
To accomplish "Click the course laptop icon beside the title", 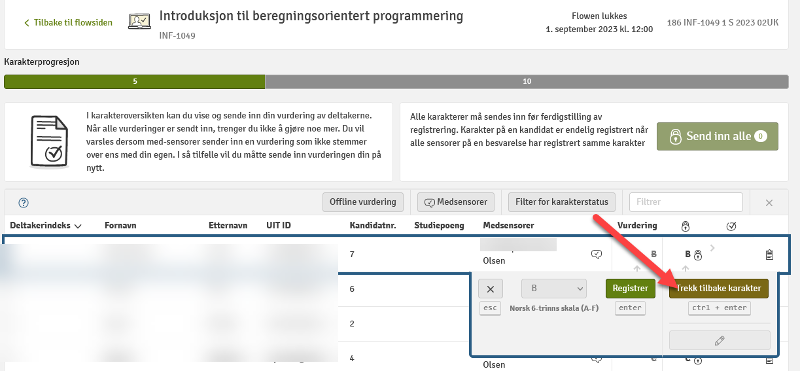I will click(x=139, y=21).
